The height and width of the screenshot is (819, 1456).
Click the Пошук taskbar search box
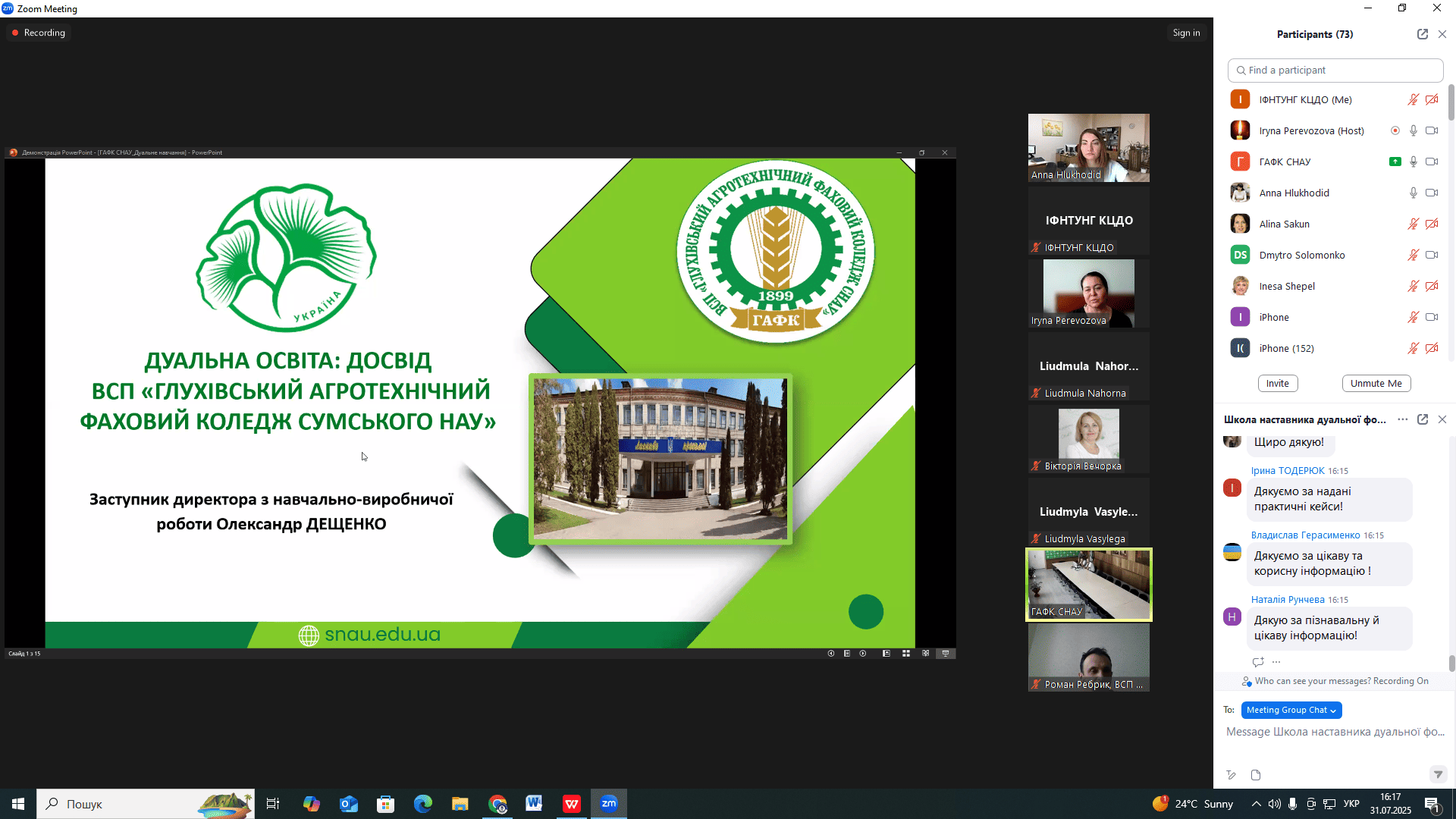[x=146, y=804]
